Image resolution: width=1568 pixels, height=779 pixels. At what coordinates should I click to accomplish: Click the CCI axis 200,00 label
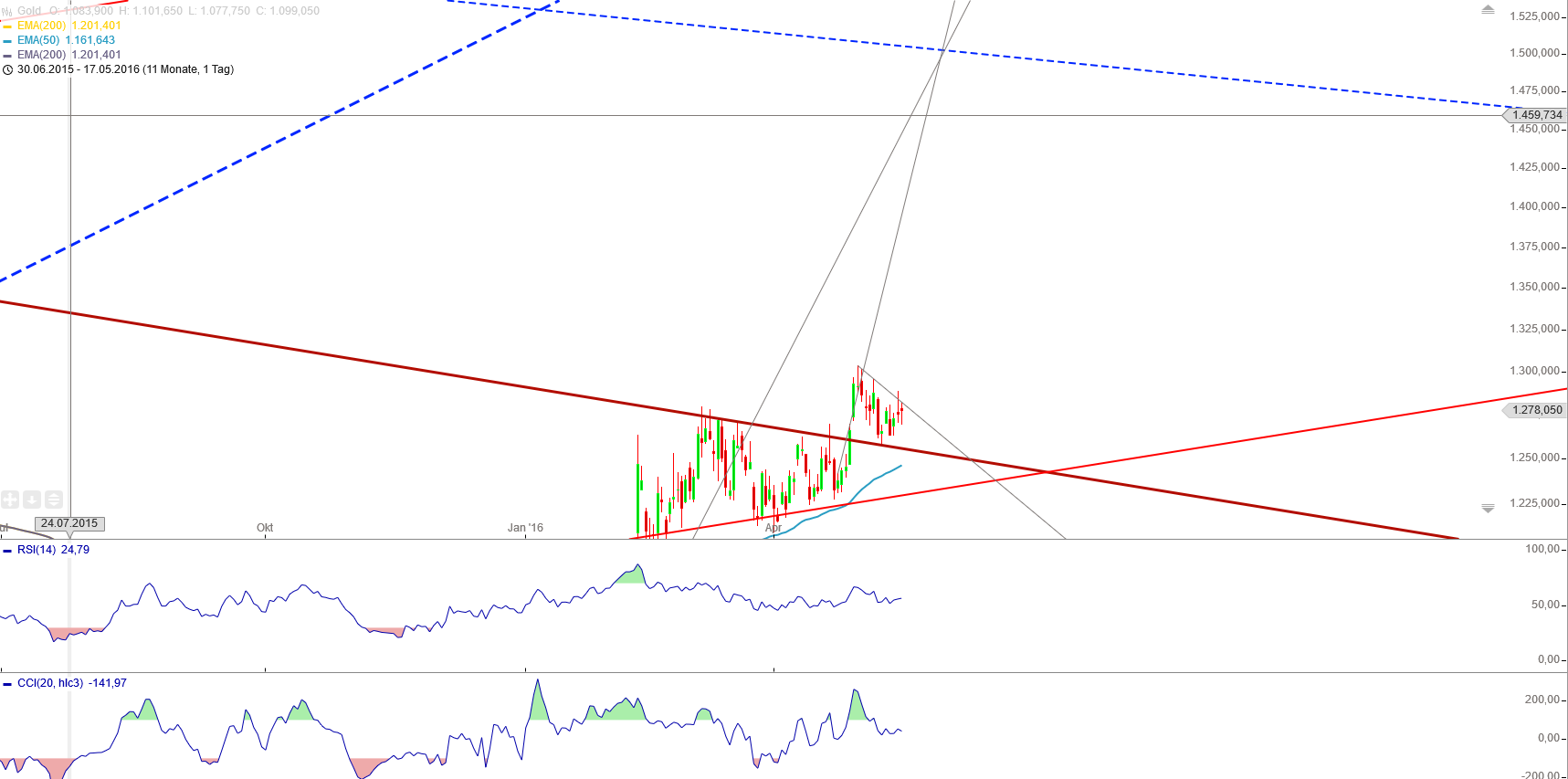1542,700
